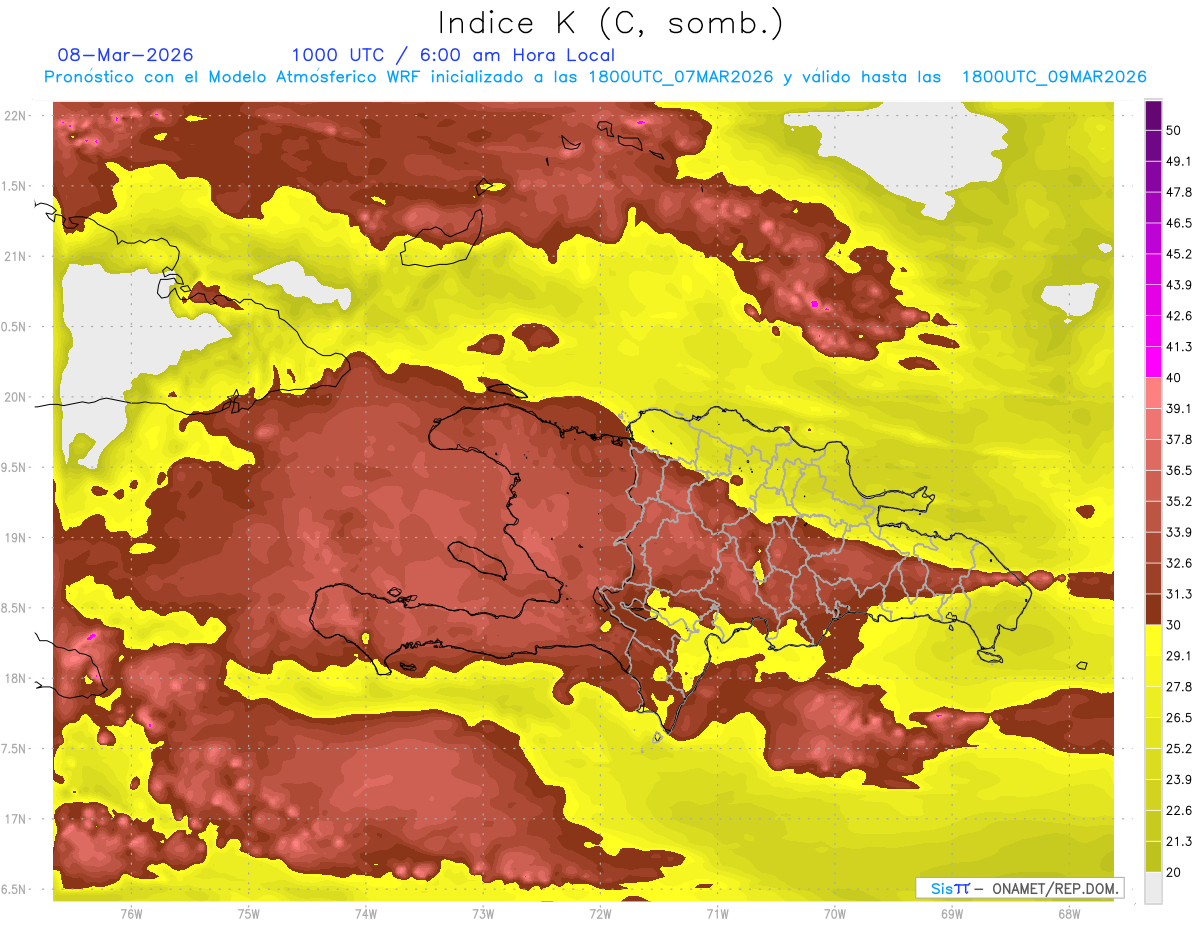Click the "23.9" colorbar label
Viewport: 1200px width, 927px height.
[x=1179, y=779]
